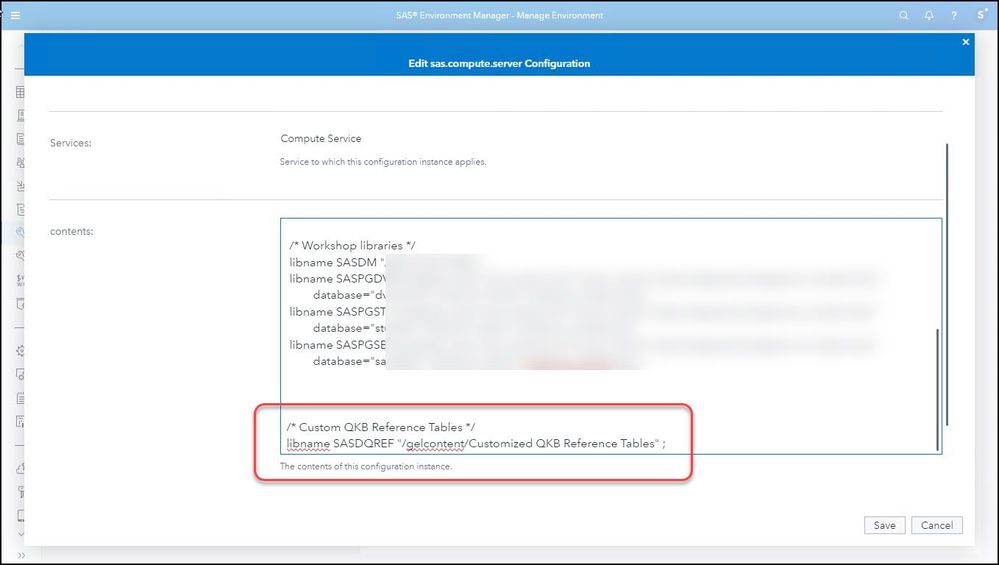Open the notifications bell
This screenshot has height=565, width=999.
[x=929, y=15]
